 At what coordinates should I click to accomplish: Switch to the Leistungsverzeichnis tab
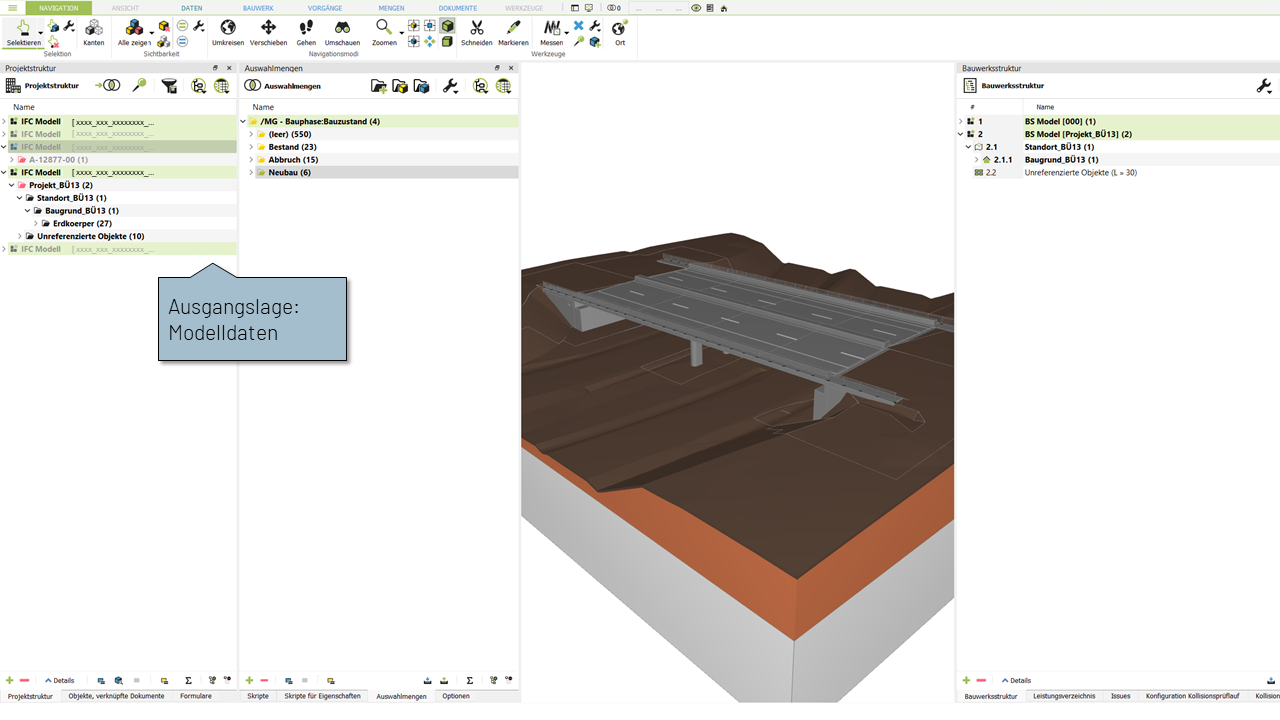[1064, 696]
